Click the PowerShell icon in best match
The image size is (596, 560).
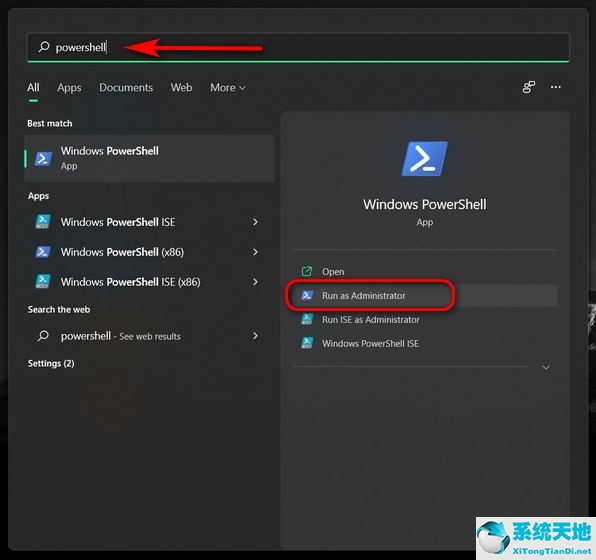tap(43, 159)
